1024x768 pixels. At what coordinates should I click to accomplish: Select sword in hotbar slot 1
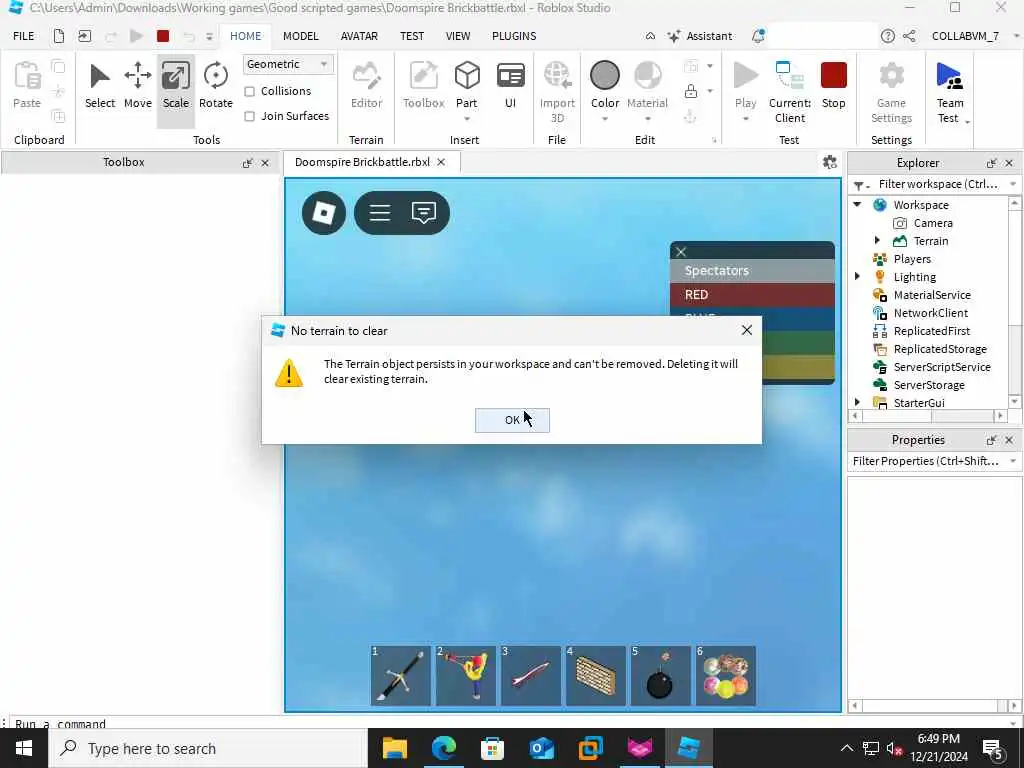pos(400,676)
